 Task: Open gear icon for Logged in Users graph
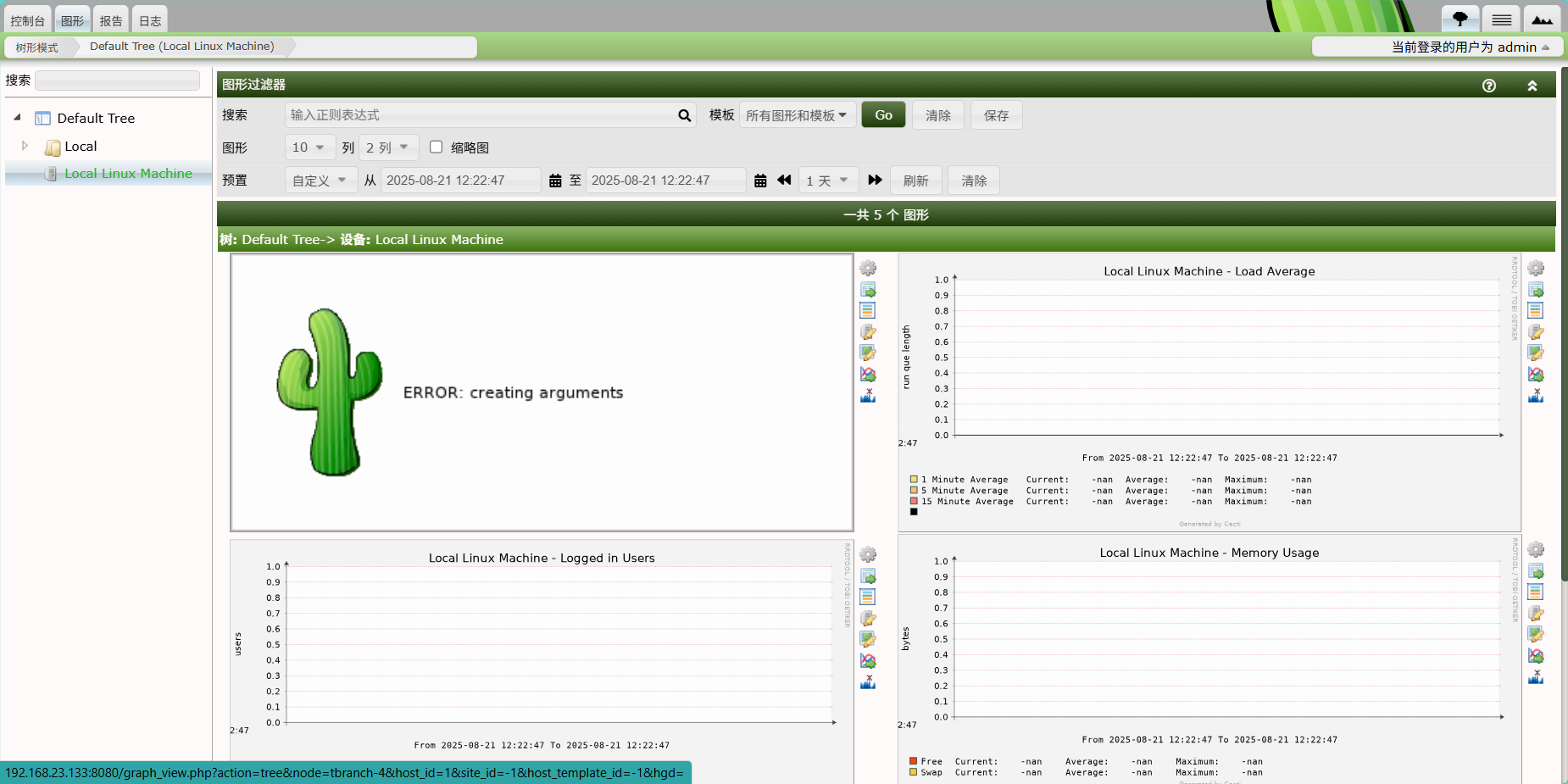coord(868,555)
